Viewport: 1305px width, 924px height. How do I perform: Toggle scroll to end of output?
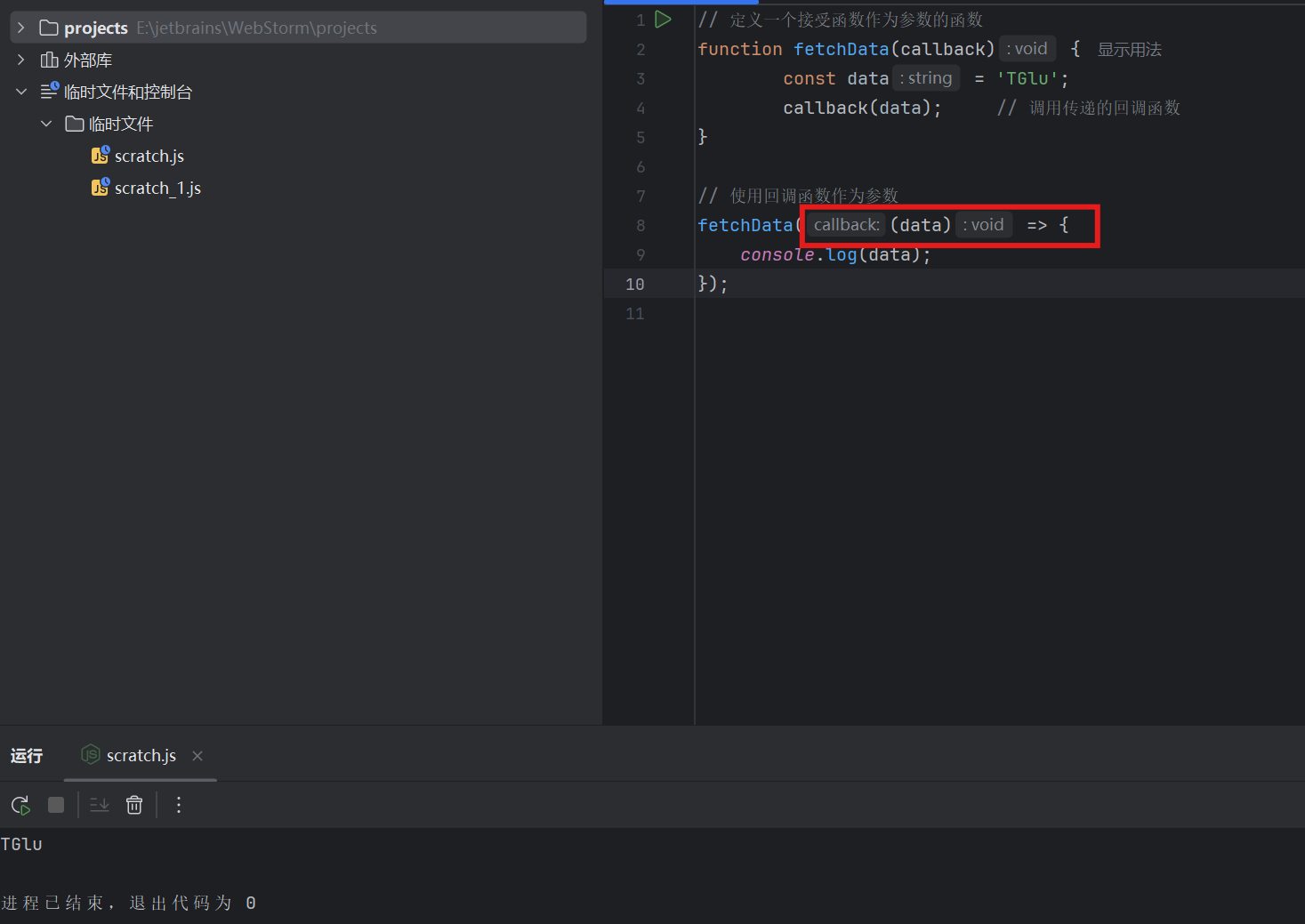[x=100, y=805]
